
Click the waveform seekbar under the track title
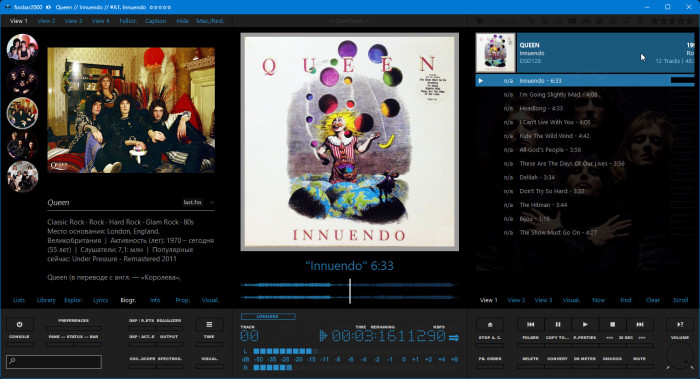(x=350, y=291)
